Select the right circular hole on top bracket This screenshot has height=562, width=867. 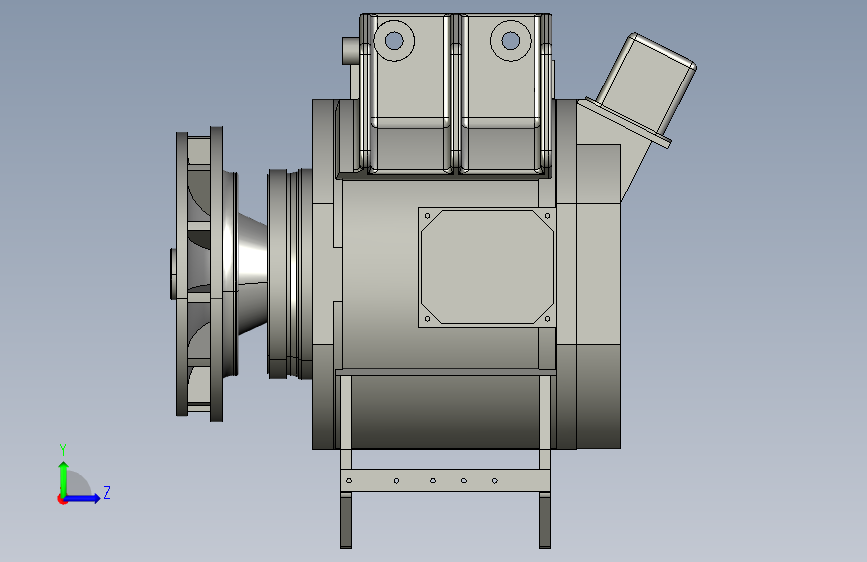pyautogui.click(x=510, y=40)
